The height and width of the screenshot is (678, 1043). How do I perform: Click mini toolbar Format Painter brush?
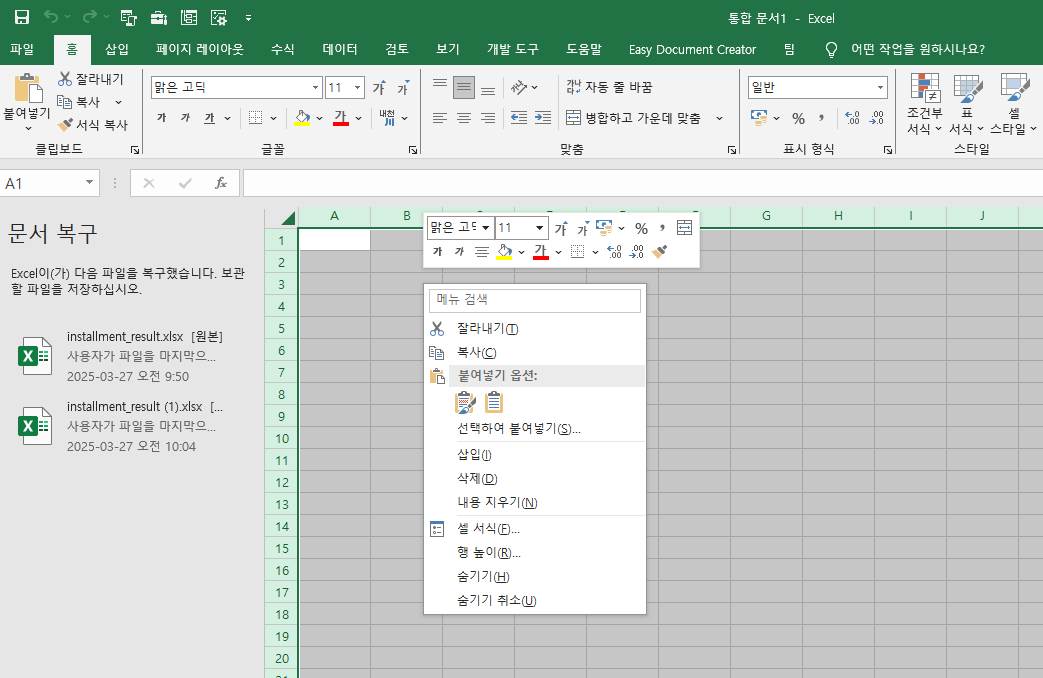click(x=659, y=252)
